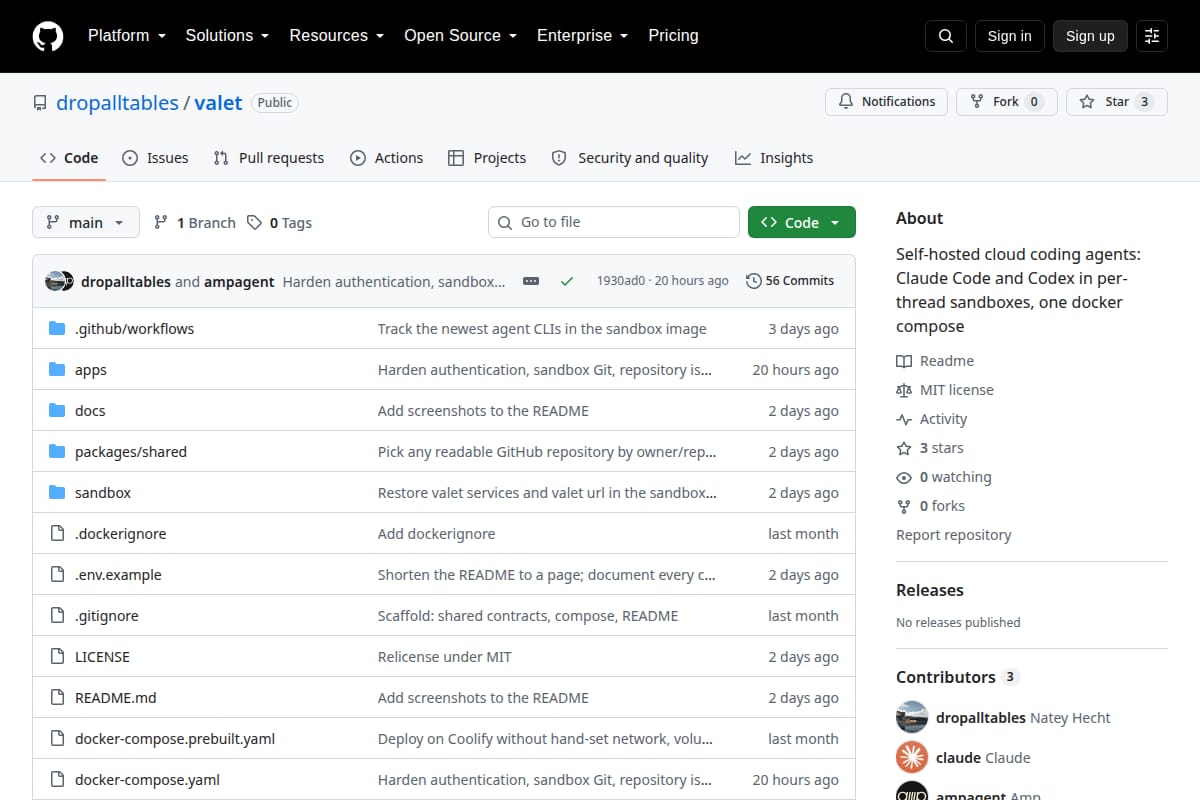Click the README.md file icon

[x=57, y=698]
